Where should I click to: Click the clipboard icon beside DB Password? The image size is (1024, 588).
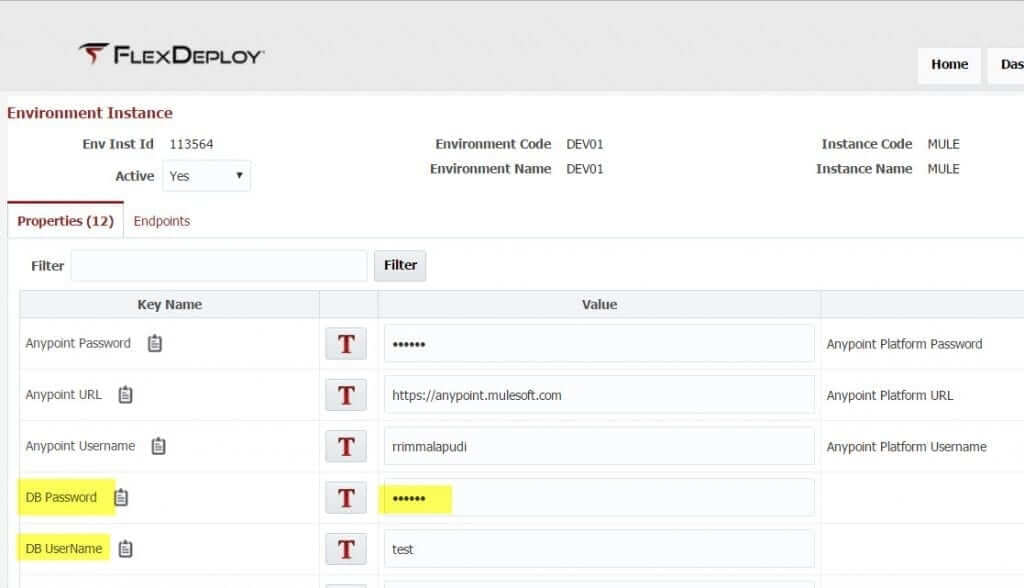point(121,497)
